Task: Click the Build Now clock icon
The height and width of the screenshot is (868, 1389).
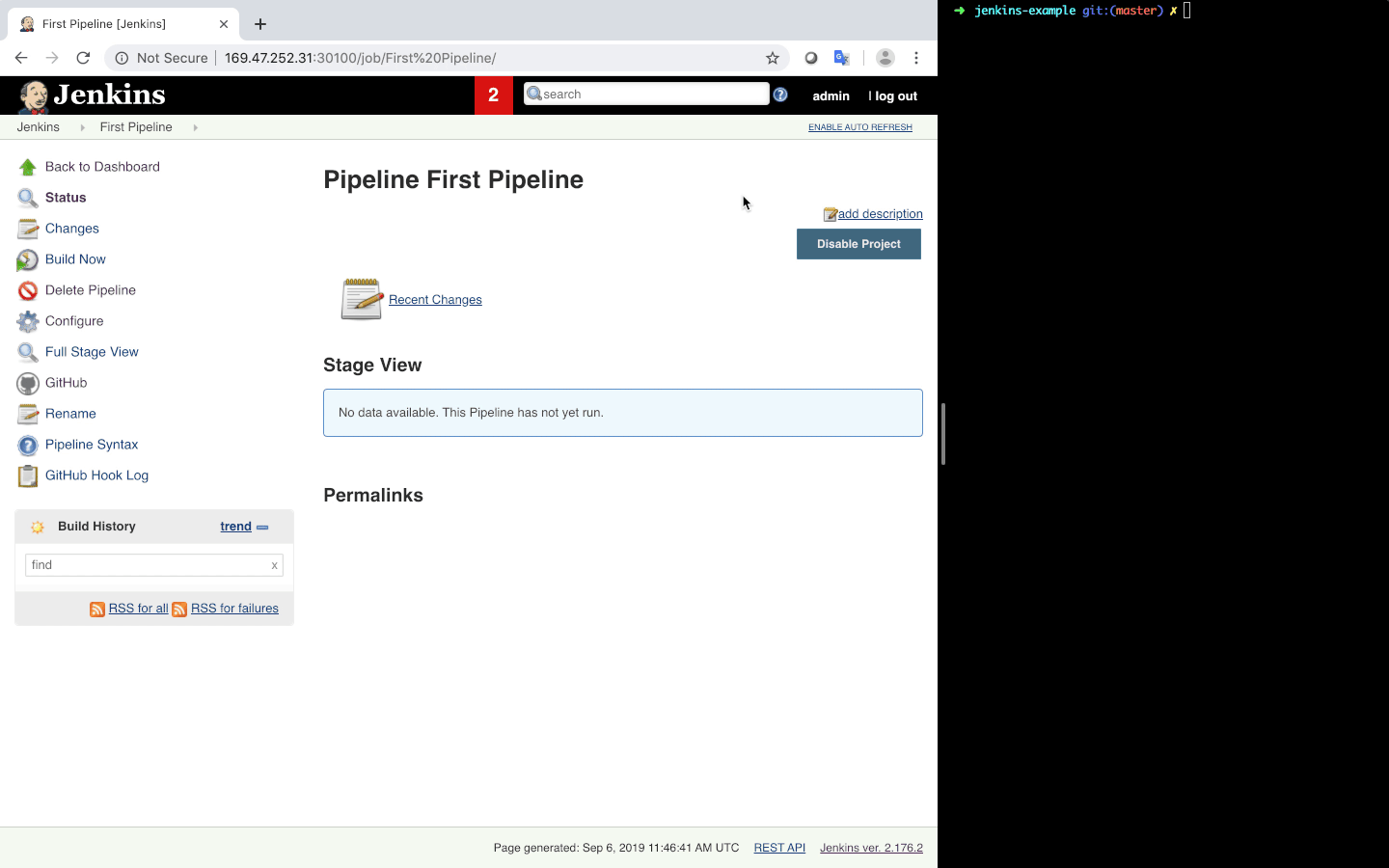Action: point(28,259)
